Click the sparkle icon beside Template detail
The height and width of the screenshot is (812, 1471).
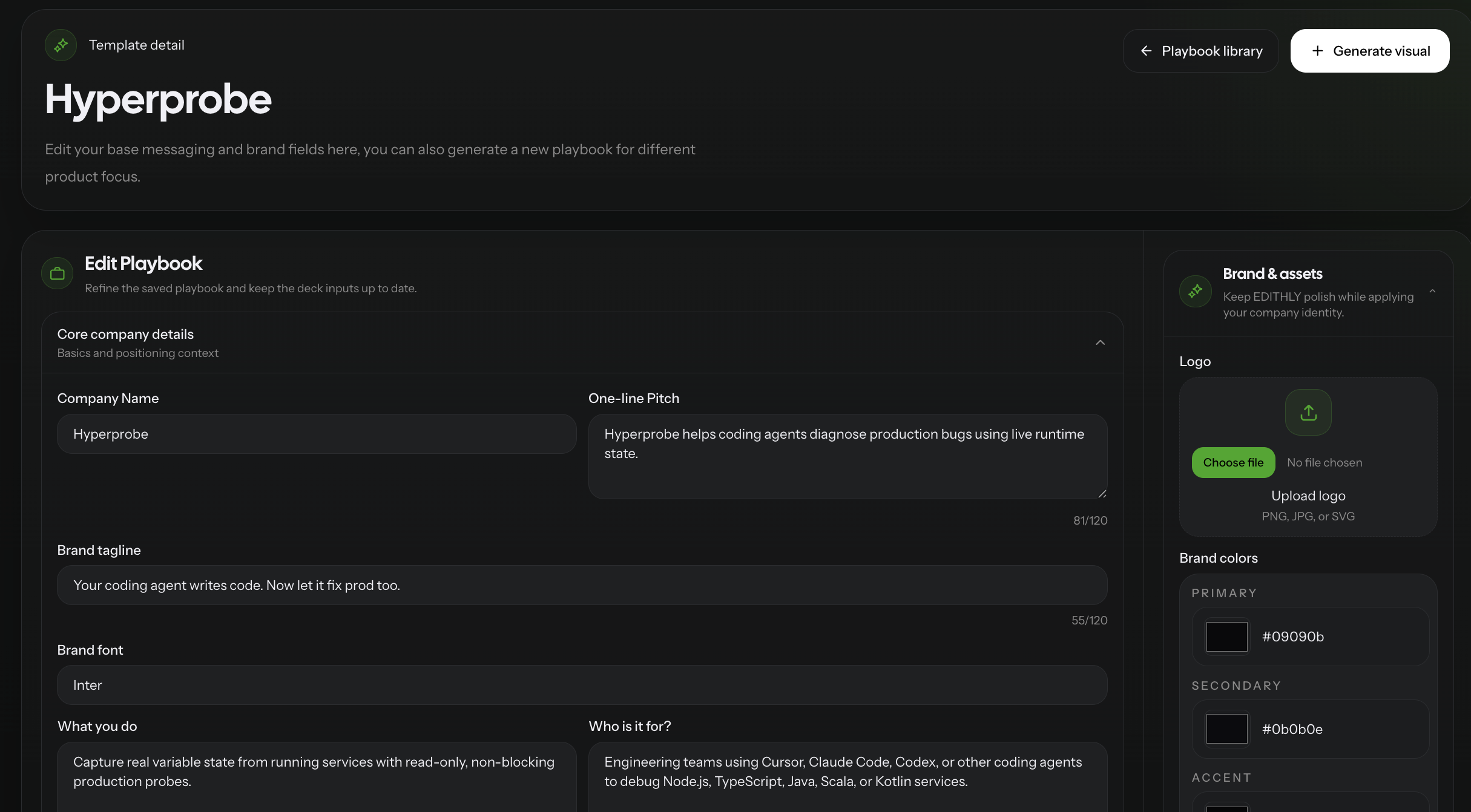tap(61, 45)
